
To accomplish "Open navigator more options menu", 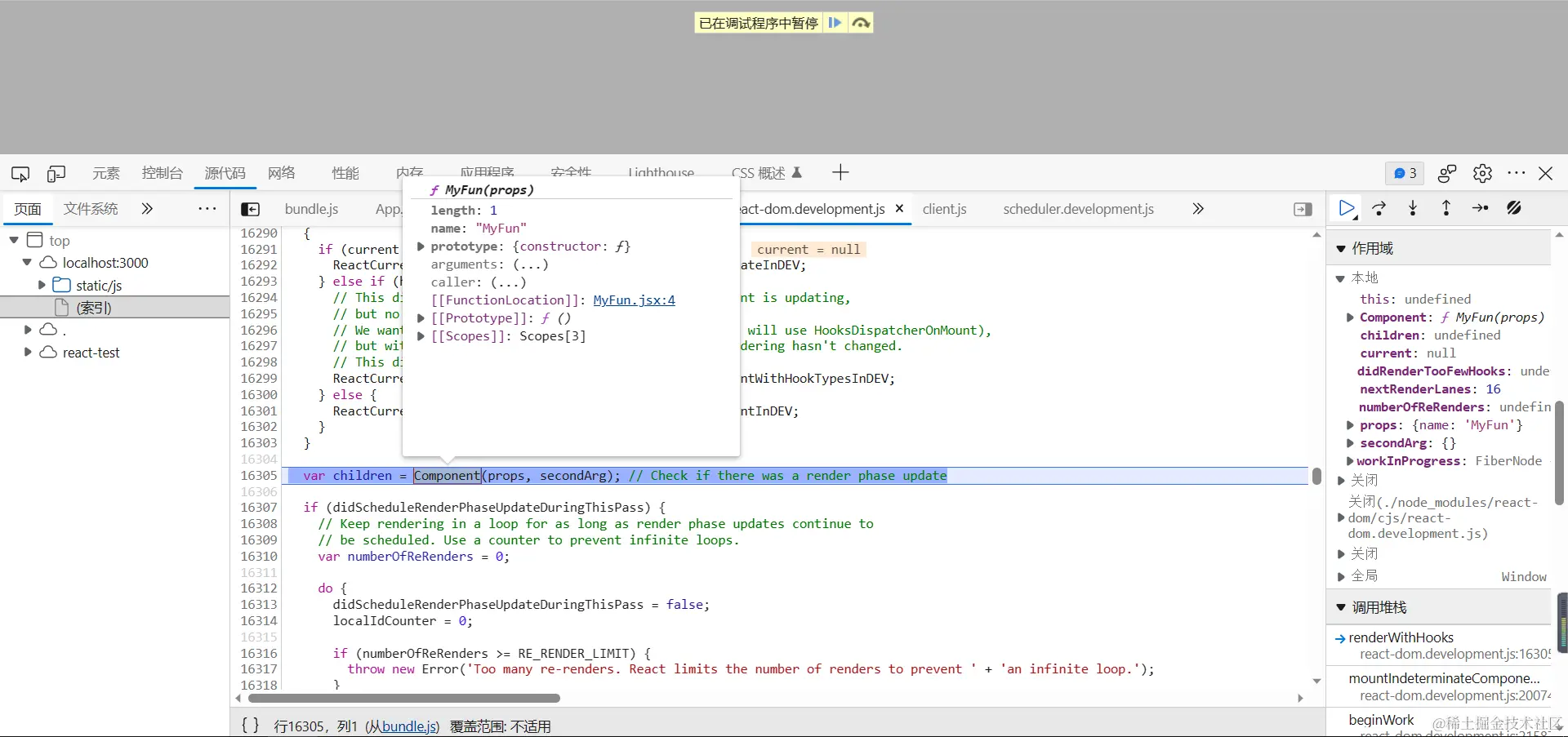I will [207, 209].
